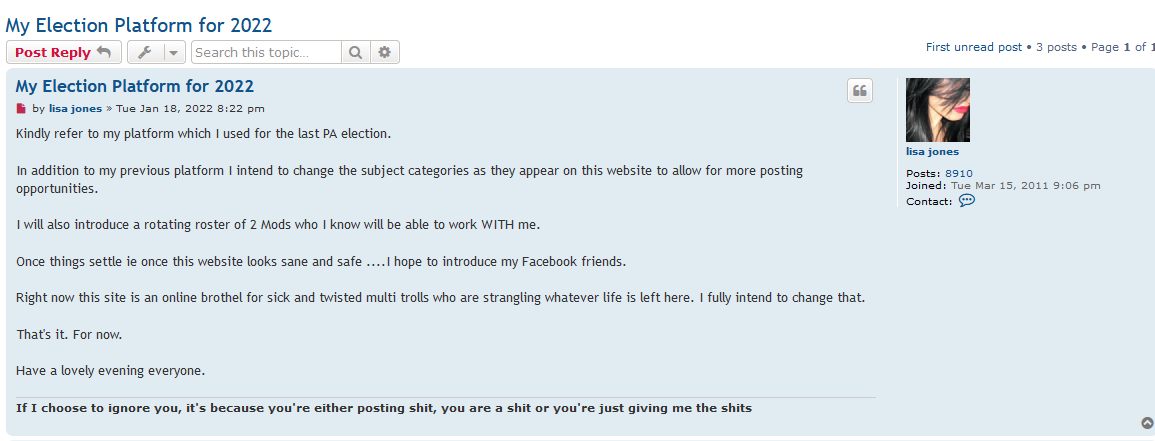The height and width of the screenshot is (441, 1155).
Task: Click lisa jones avatar image
Action: (x=937, y=110)
